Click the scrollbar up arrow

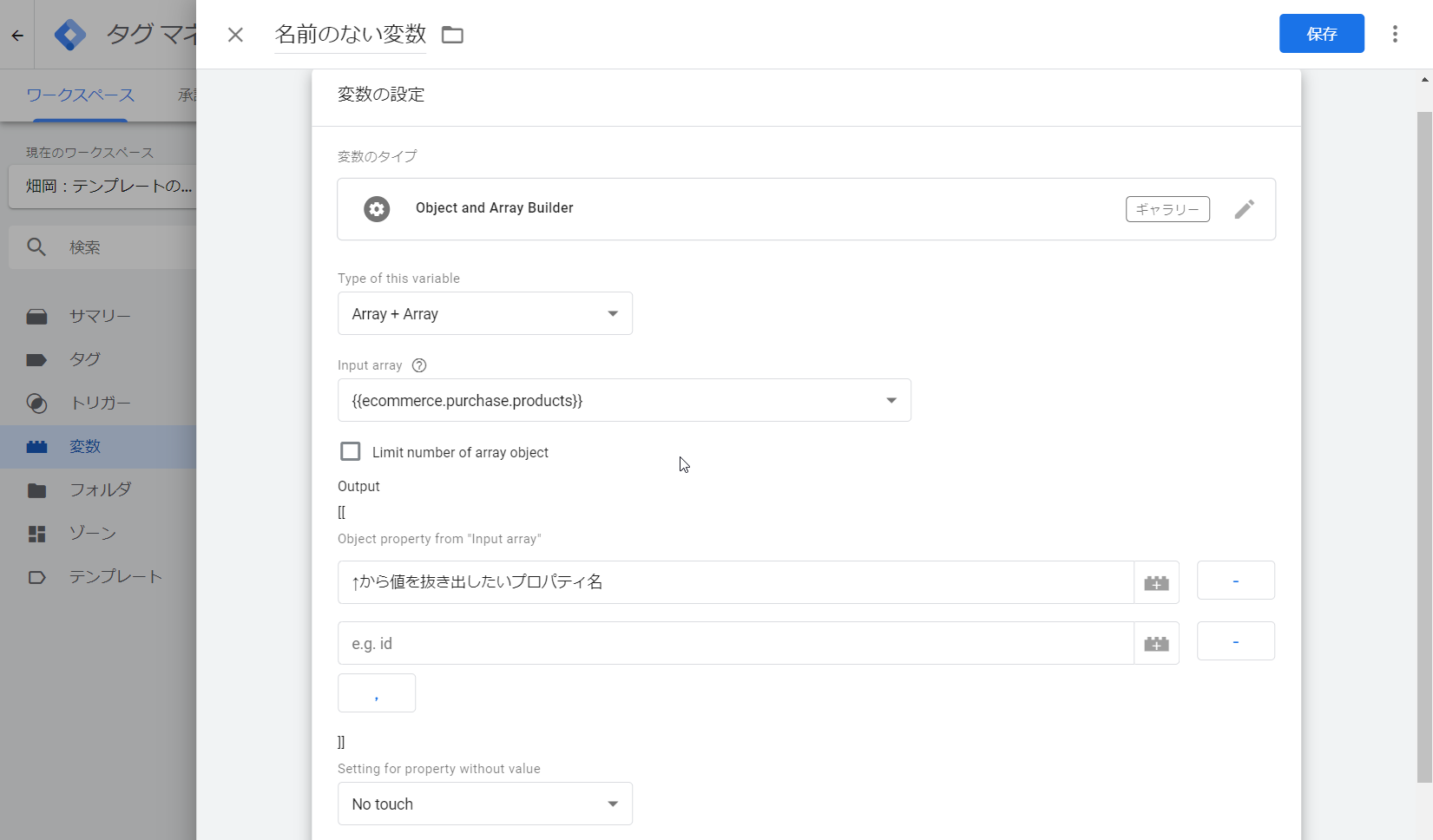1424,79
